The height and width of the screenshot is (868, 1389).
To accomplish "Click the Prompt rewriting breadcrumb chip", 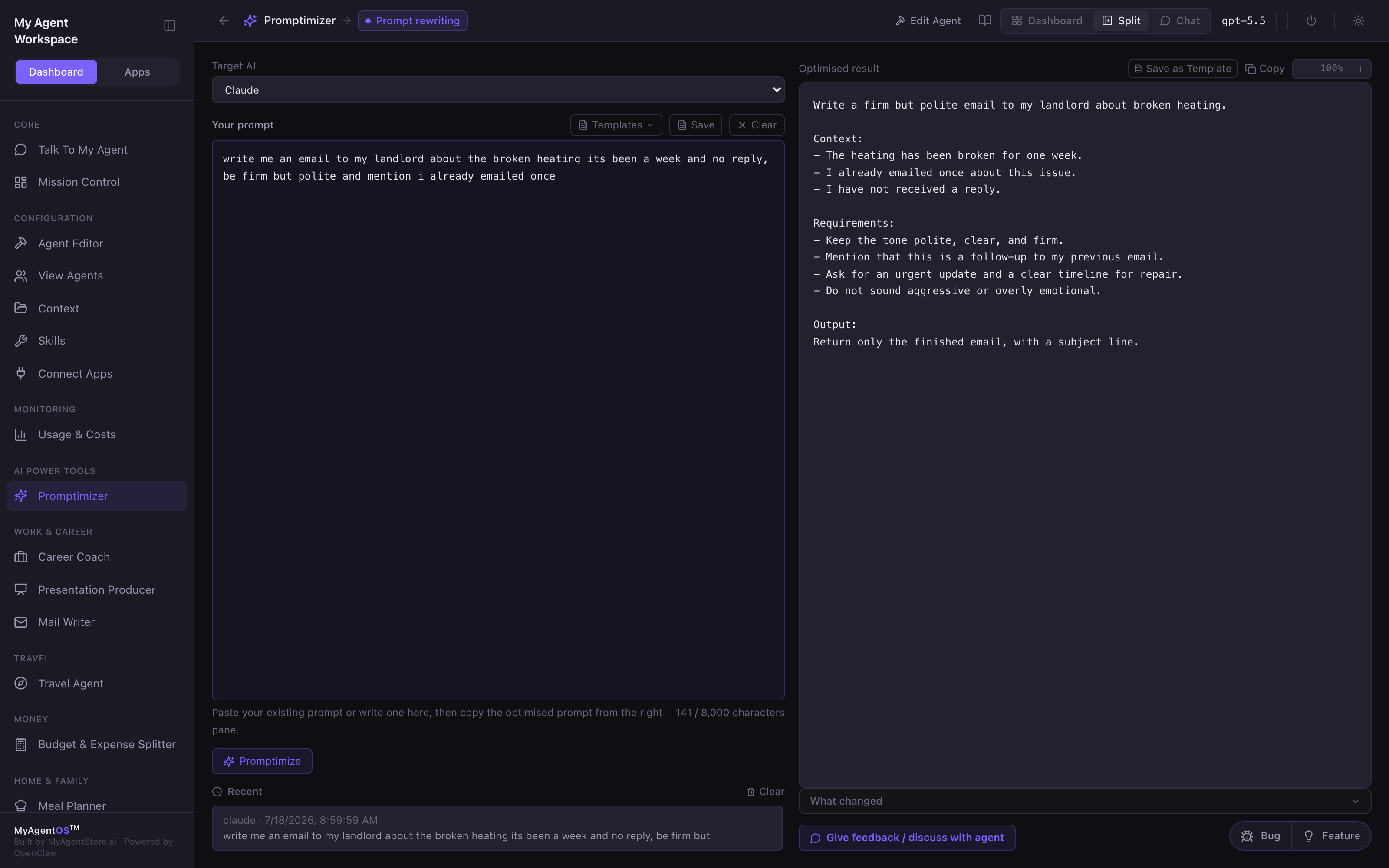I will 413,21.
